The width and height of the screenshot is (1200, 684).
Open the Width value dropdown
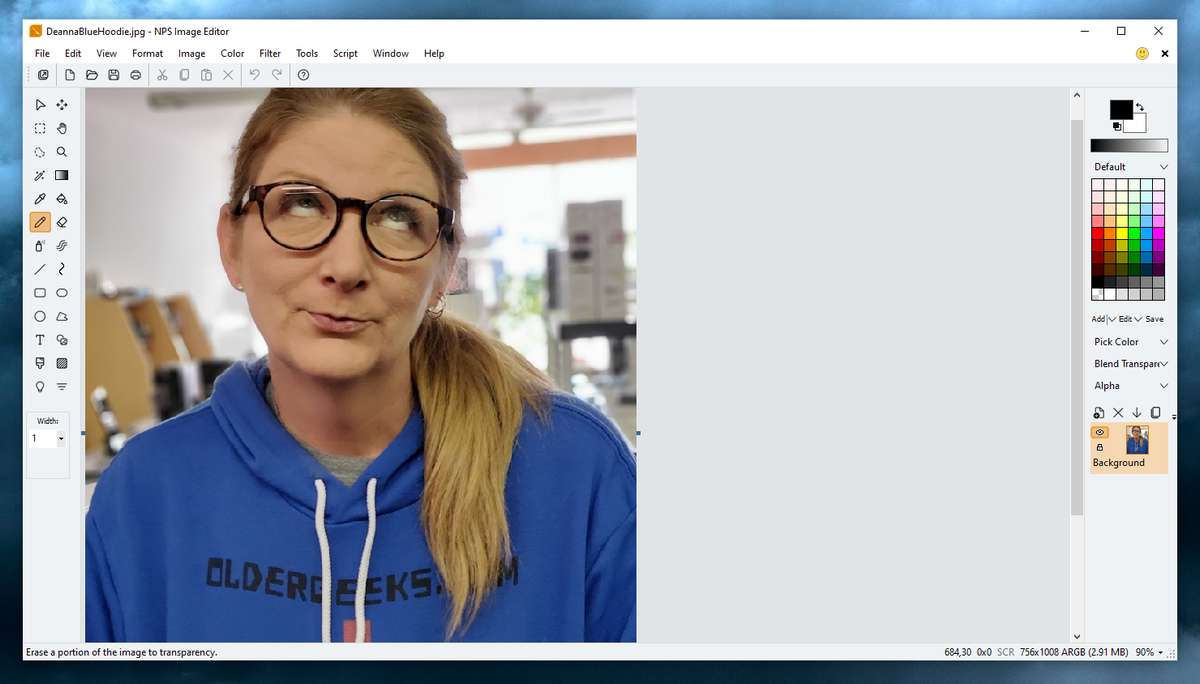tap(61, 439)
